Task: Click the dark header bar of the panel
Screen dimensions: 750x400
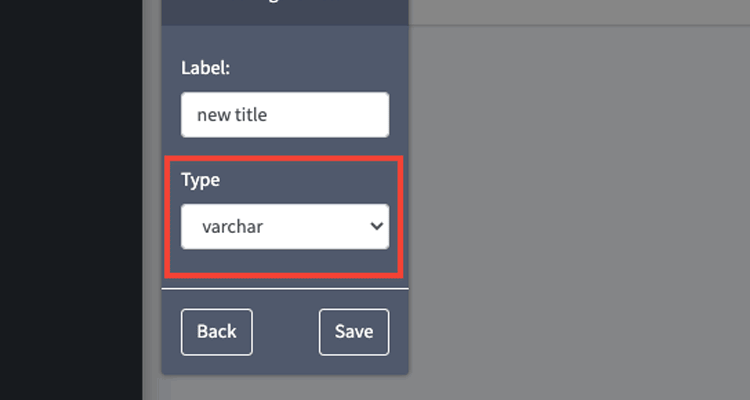Action: [284, 11]
